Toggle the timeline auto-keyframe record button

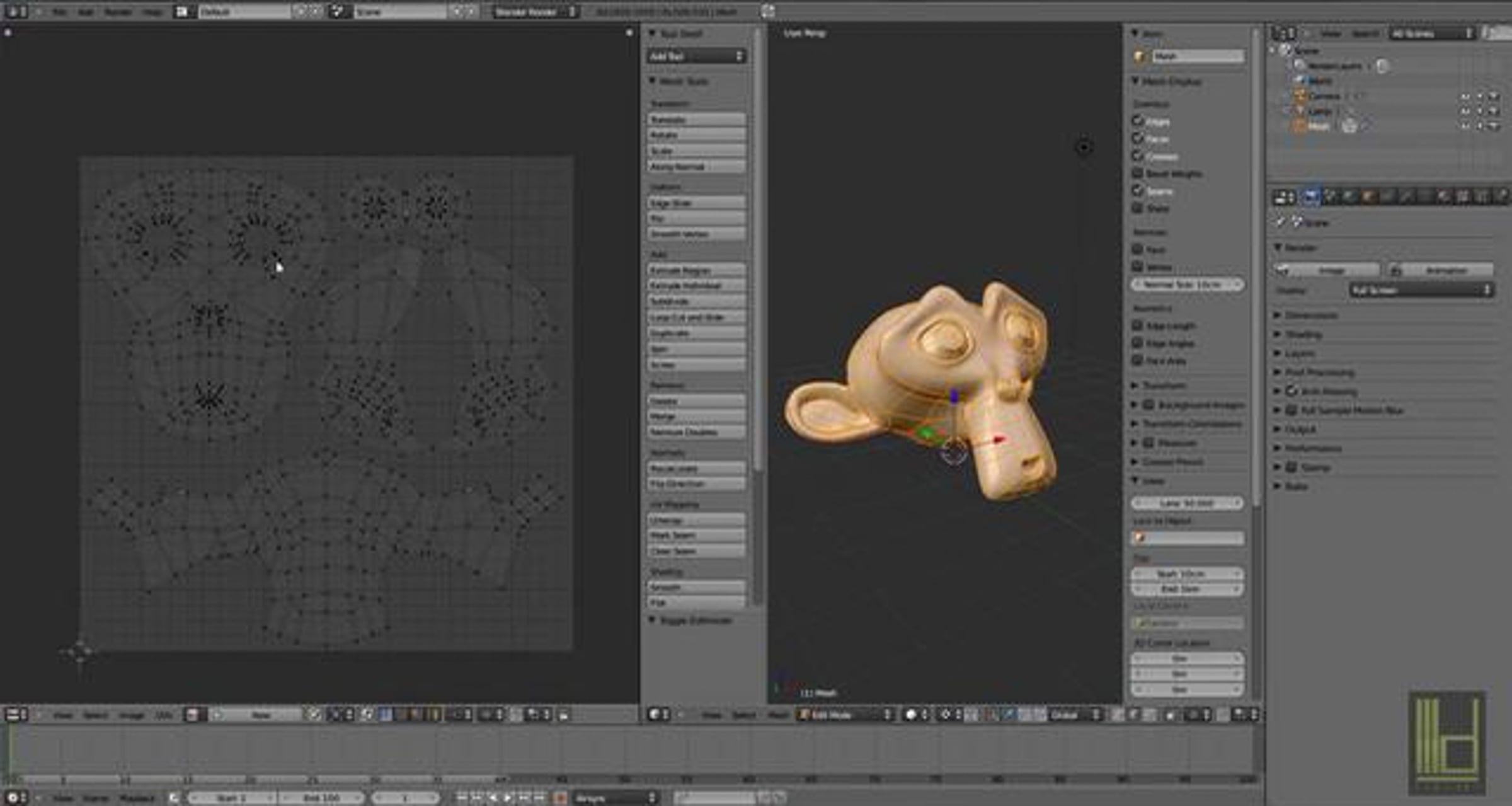pyautogui.click(x=560, y=798)
